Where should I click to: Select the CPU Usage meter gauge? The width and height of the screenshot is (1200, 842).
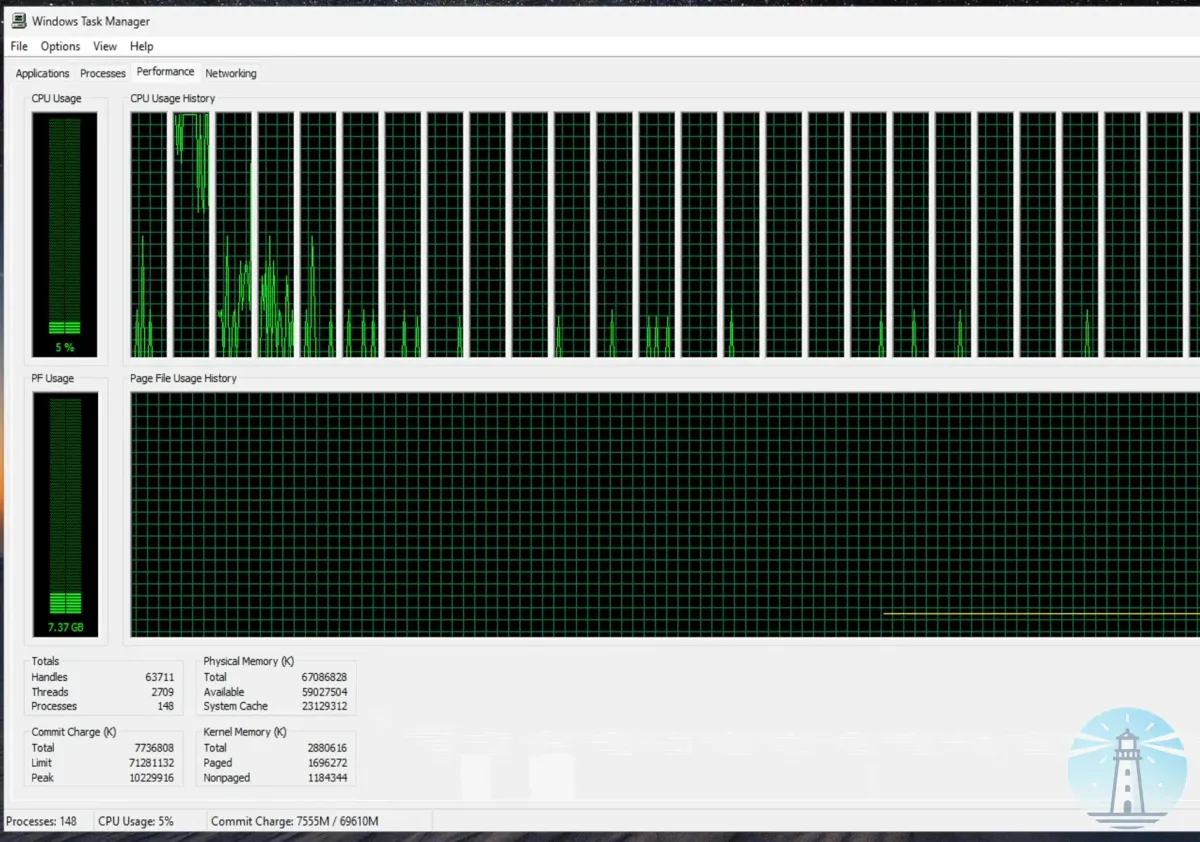point(65,230)
